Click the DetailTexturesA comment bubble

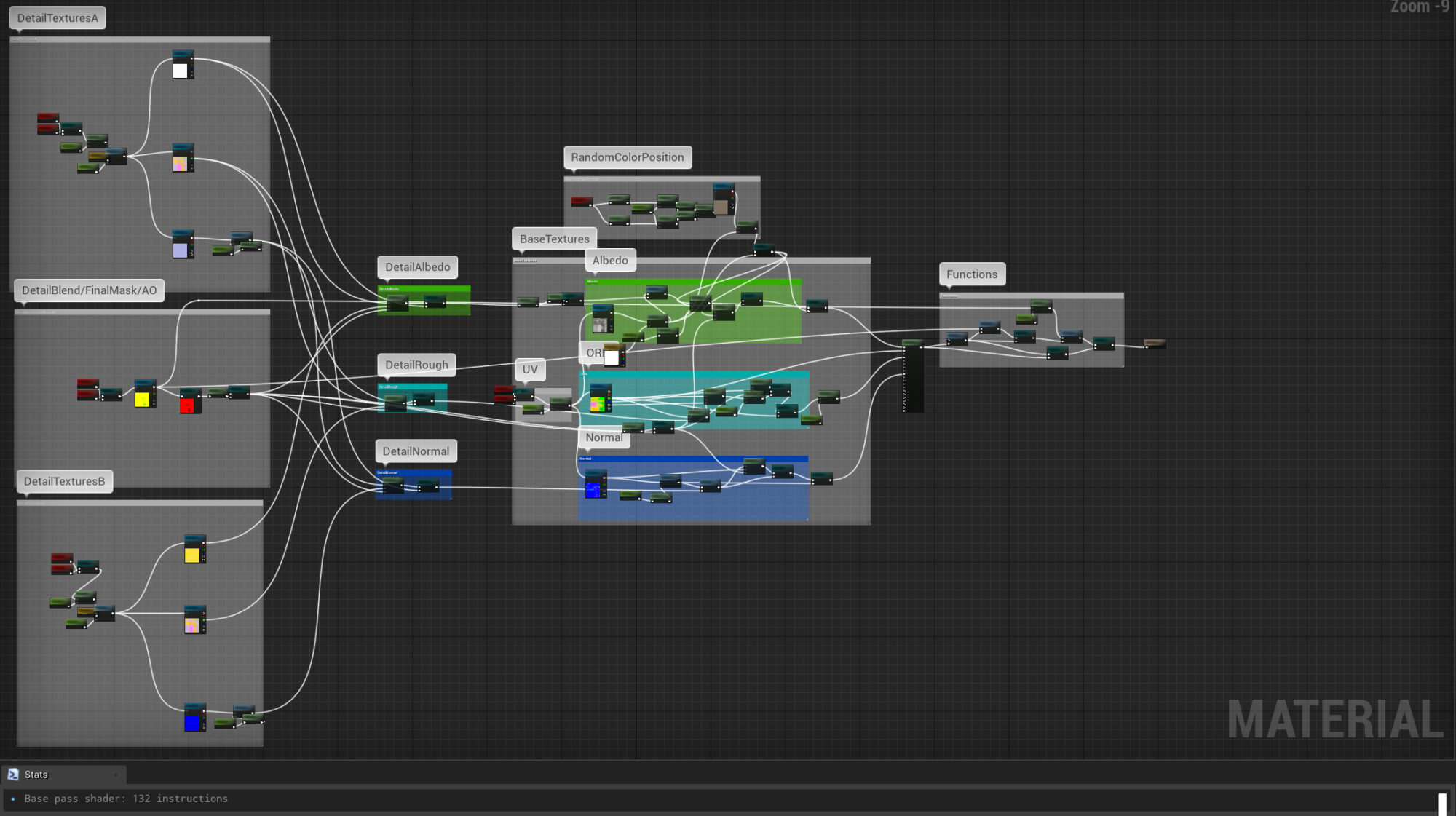(x=58, y=18)
